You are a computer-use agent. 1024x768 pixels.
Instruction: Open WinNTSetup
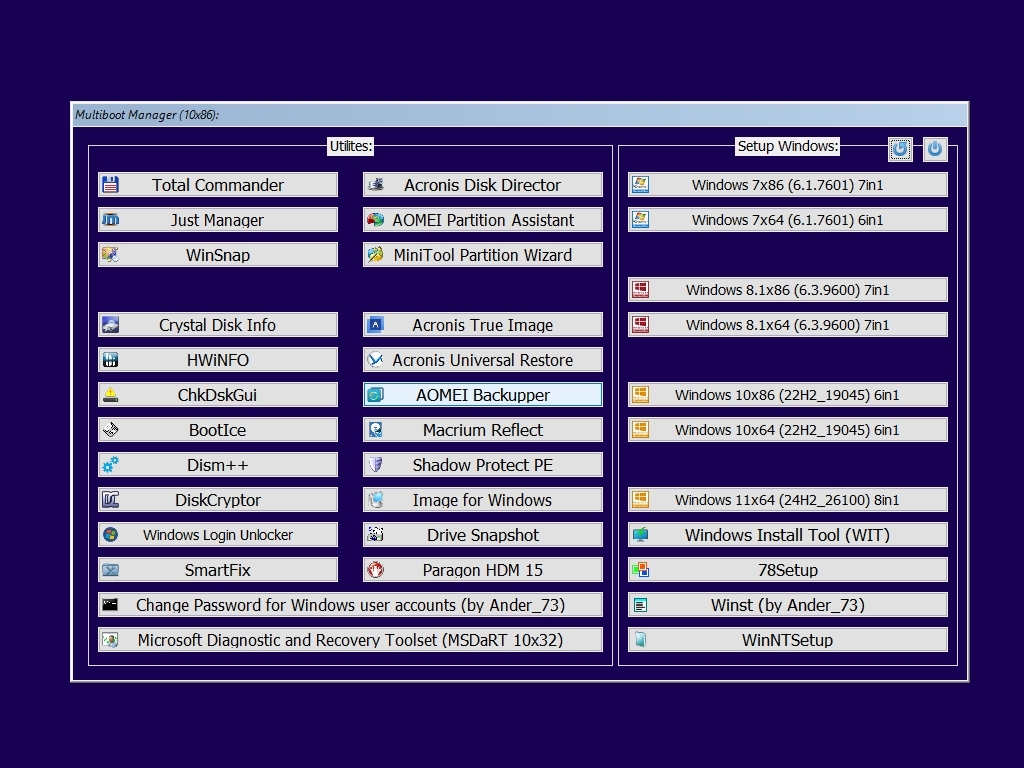[x=788, y=640]
